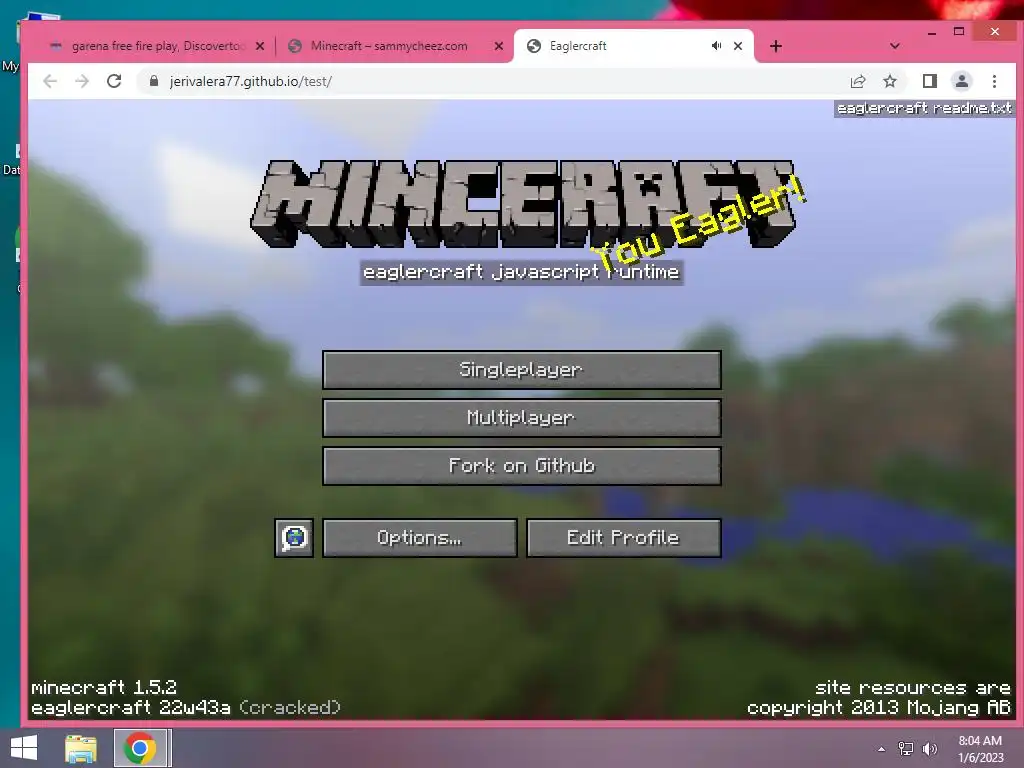Open the volume tray icon
The width and height of the screenshot is (1024, 768).
tap(930, 749)
